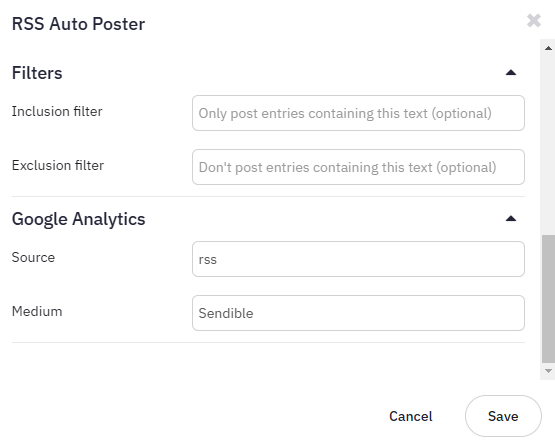Viewport: 555px width, 447px height.
Task: Click the Exclusion filter label
Action: 58,165
